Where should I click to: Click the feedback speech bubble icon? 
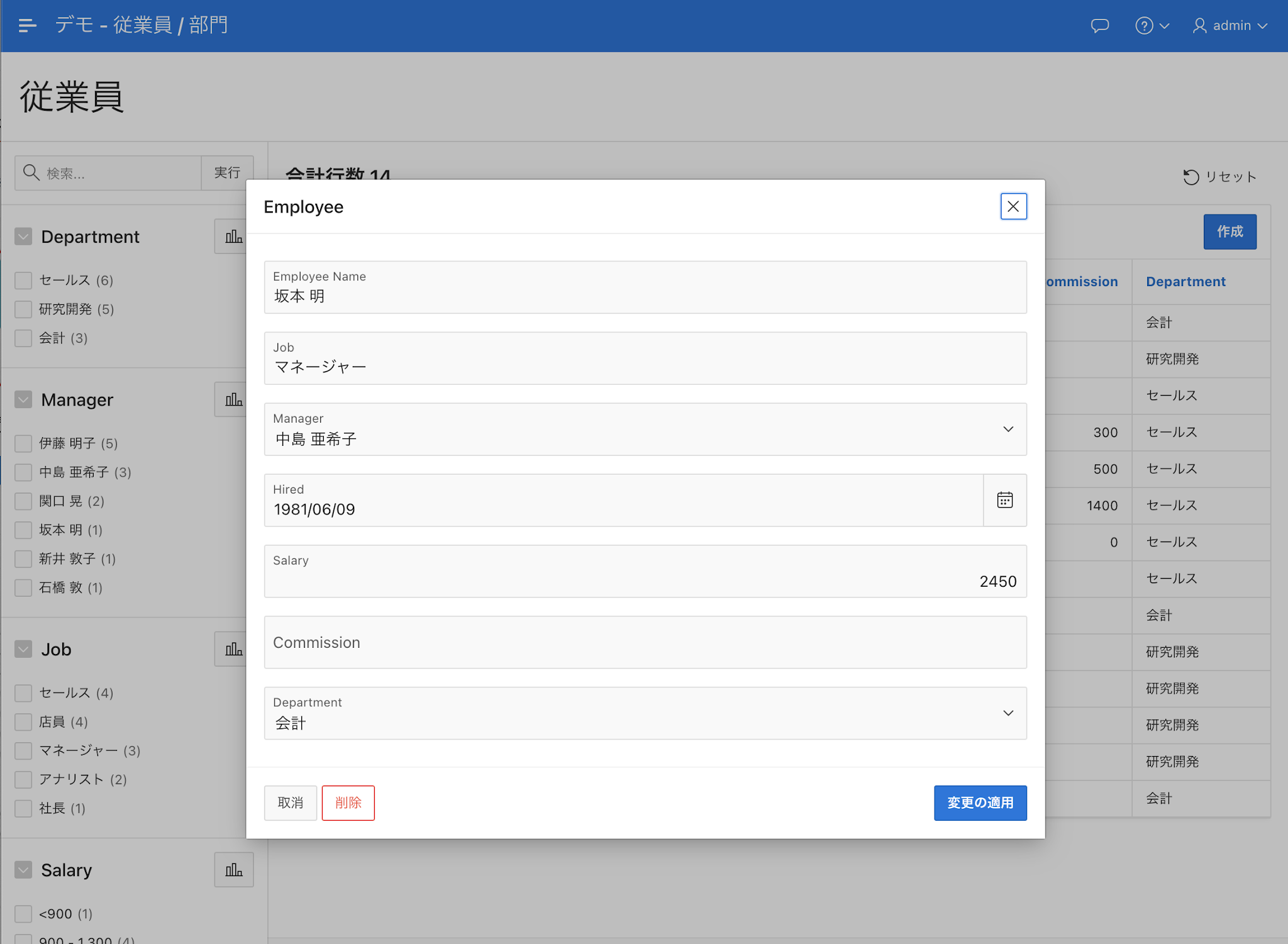click(1099, 26)
